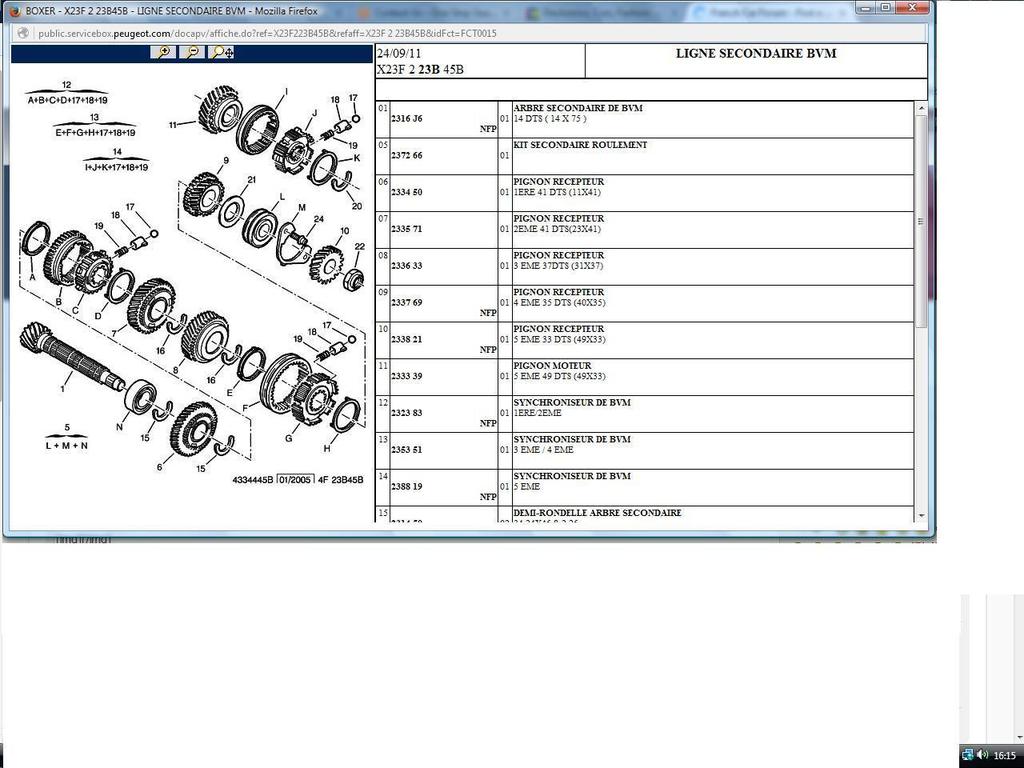
Task: Click NFP label in 2388 19 row
Action: 488,497
